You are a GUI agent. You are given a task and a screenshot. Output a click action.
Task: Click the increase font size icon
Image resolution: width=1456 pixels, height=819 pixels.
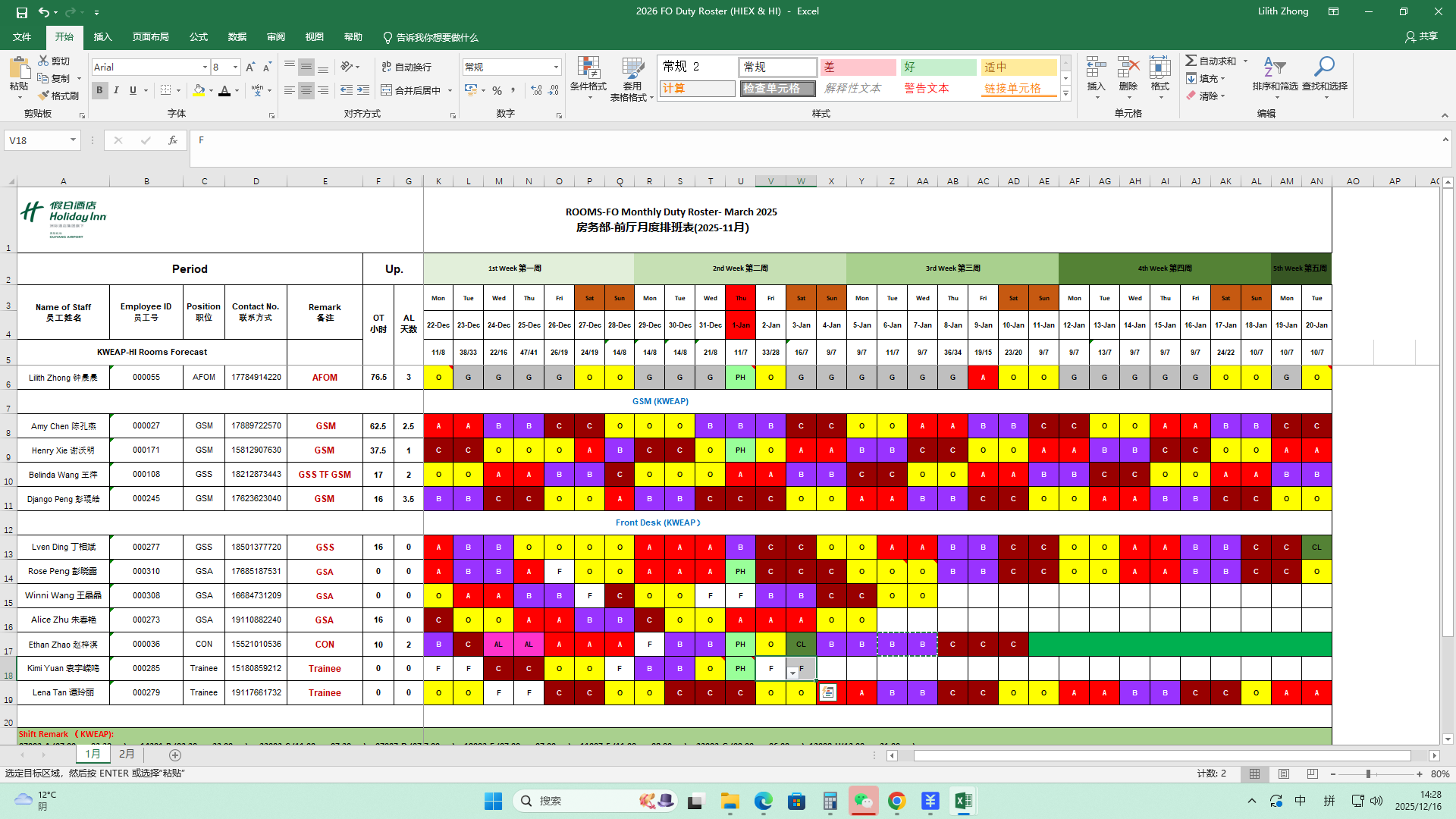pyautogui.click(x=250, y=67)
